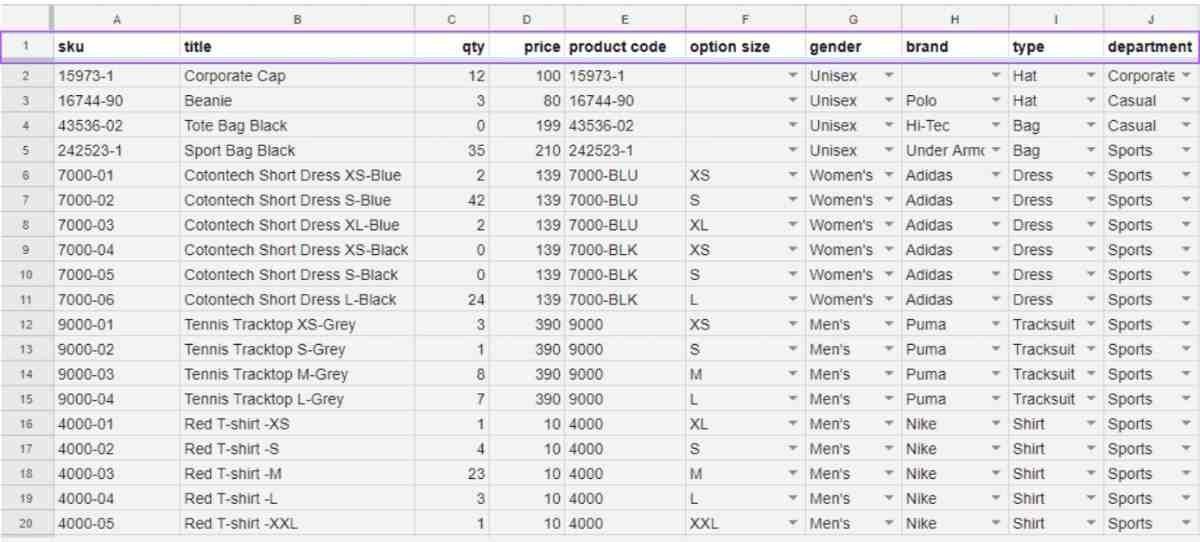
Task: Expand the type dropdown for Sport Bag Black
Action: (x=1092, y=151)
